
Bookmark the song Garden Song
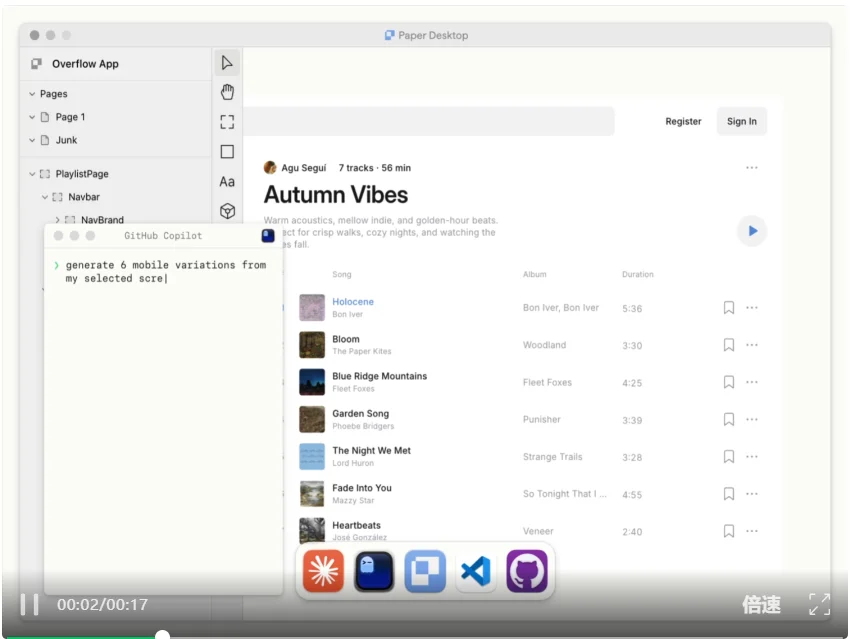729,420
